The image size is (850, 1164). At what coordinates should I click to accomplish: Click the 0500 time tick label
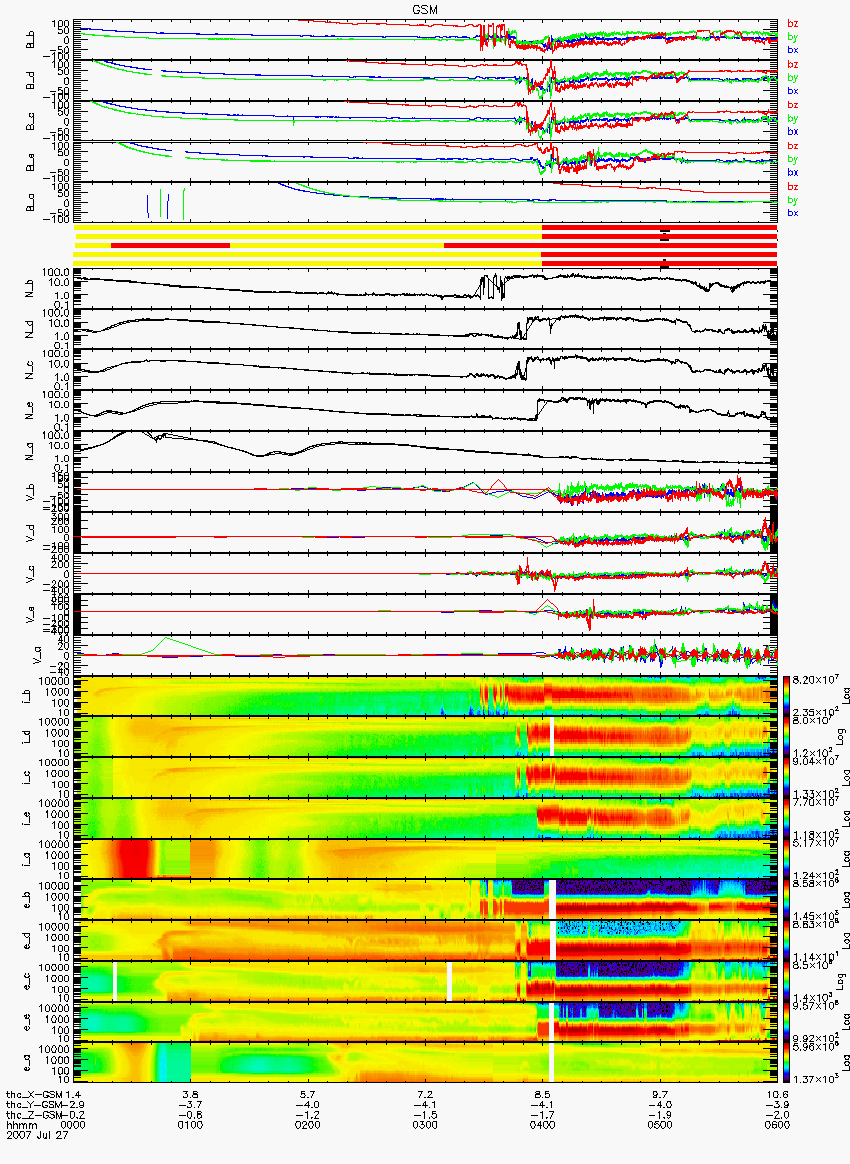659,1125
